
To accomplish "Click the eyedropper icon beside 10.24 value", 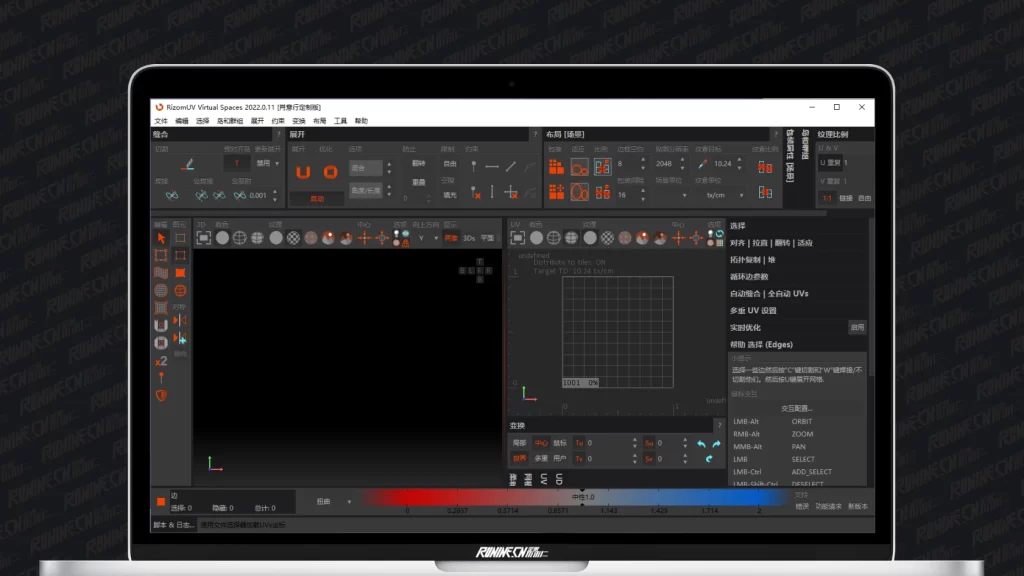I will click(x=702, y=164).
